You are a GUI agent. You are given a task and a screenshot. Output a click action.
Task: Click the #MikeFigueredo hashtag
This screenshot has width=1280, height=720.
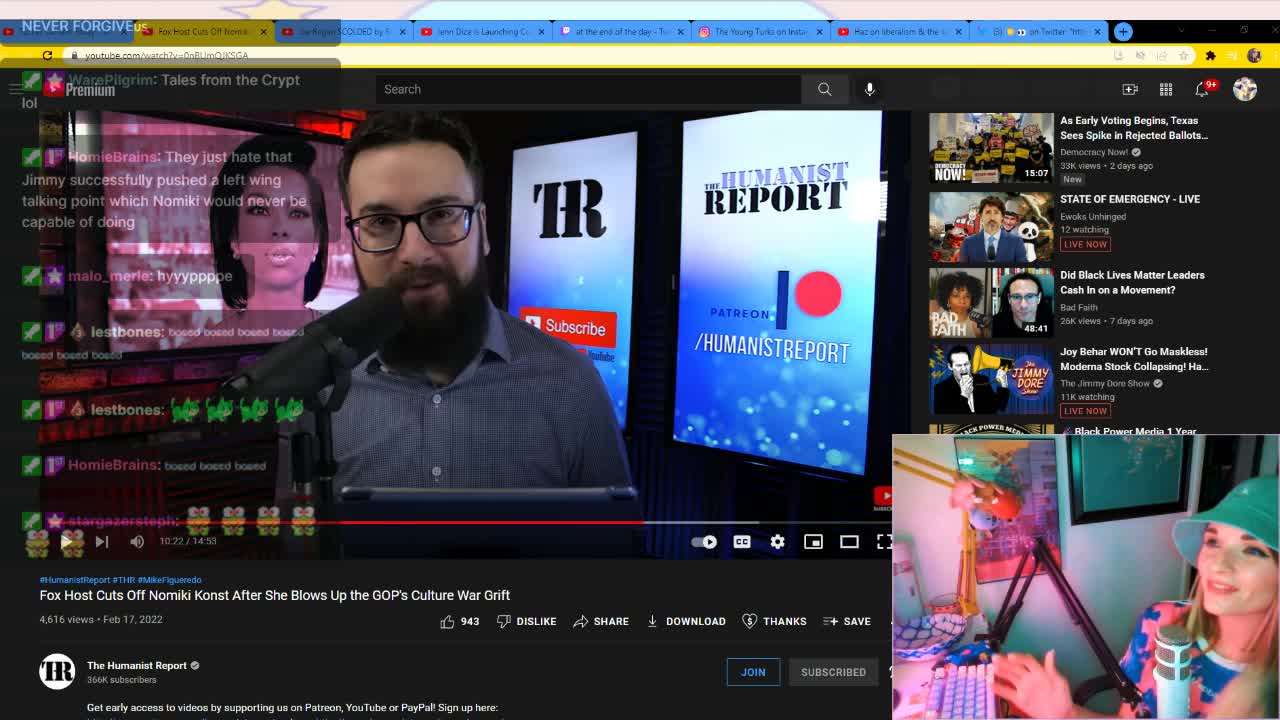tap(169, 580)
